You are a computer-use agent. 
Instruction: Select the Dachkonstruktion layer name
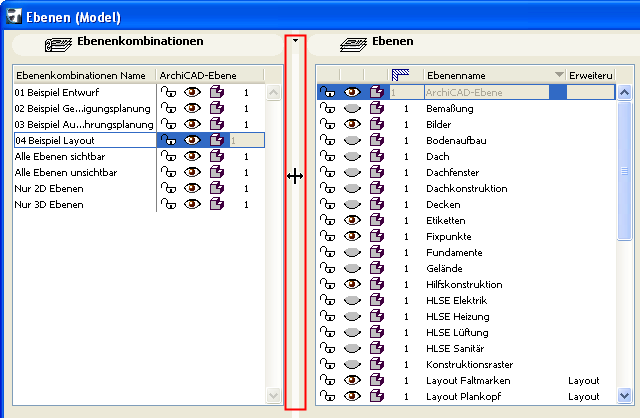(x=467, y=188)
